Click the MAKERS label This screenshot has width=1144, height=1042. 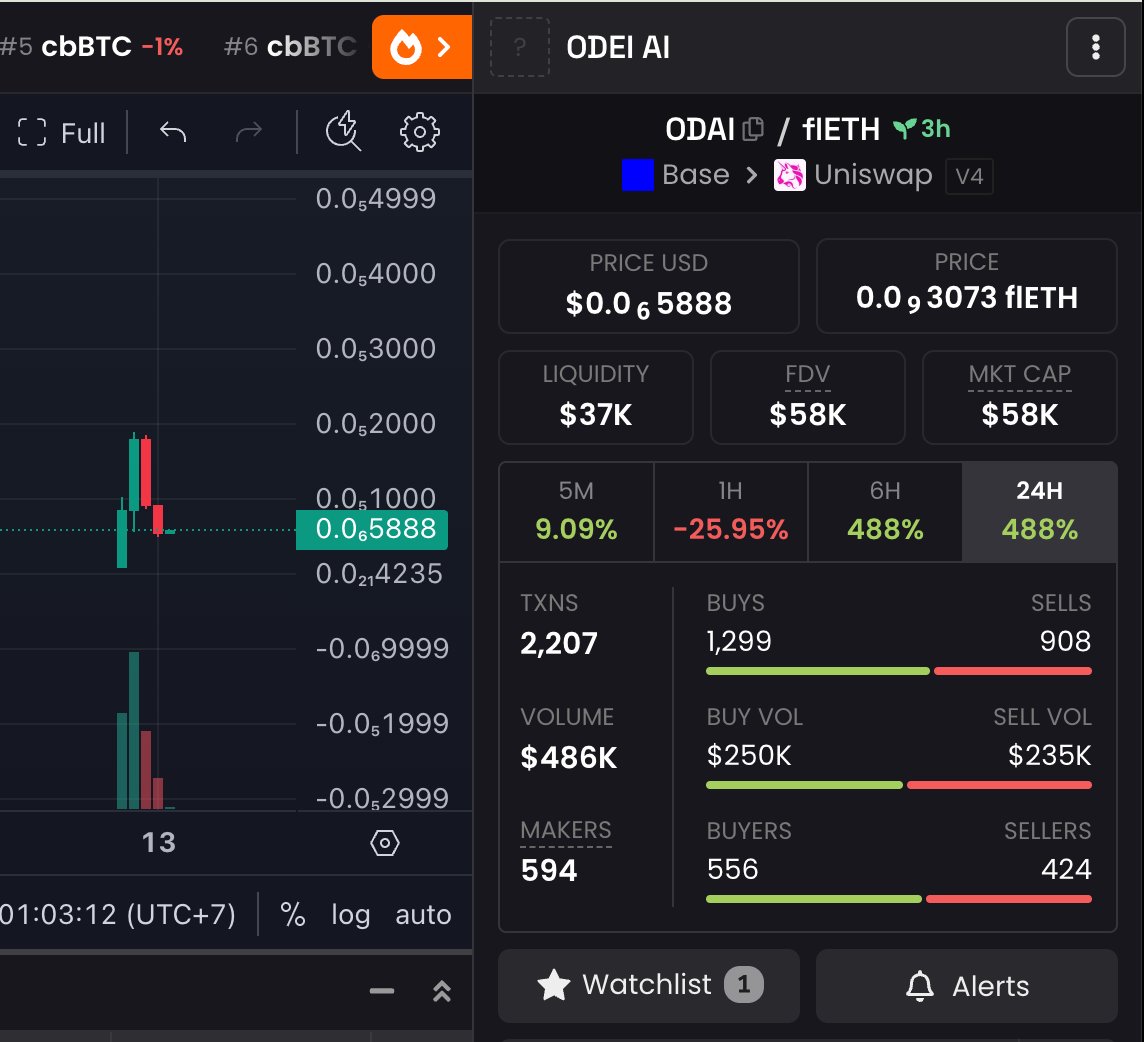[566, 830]
